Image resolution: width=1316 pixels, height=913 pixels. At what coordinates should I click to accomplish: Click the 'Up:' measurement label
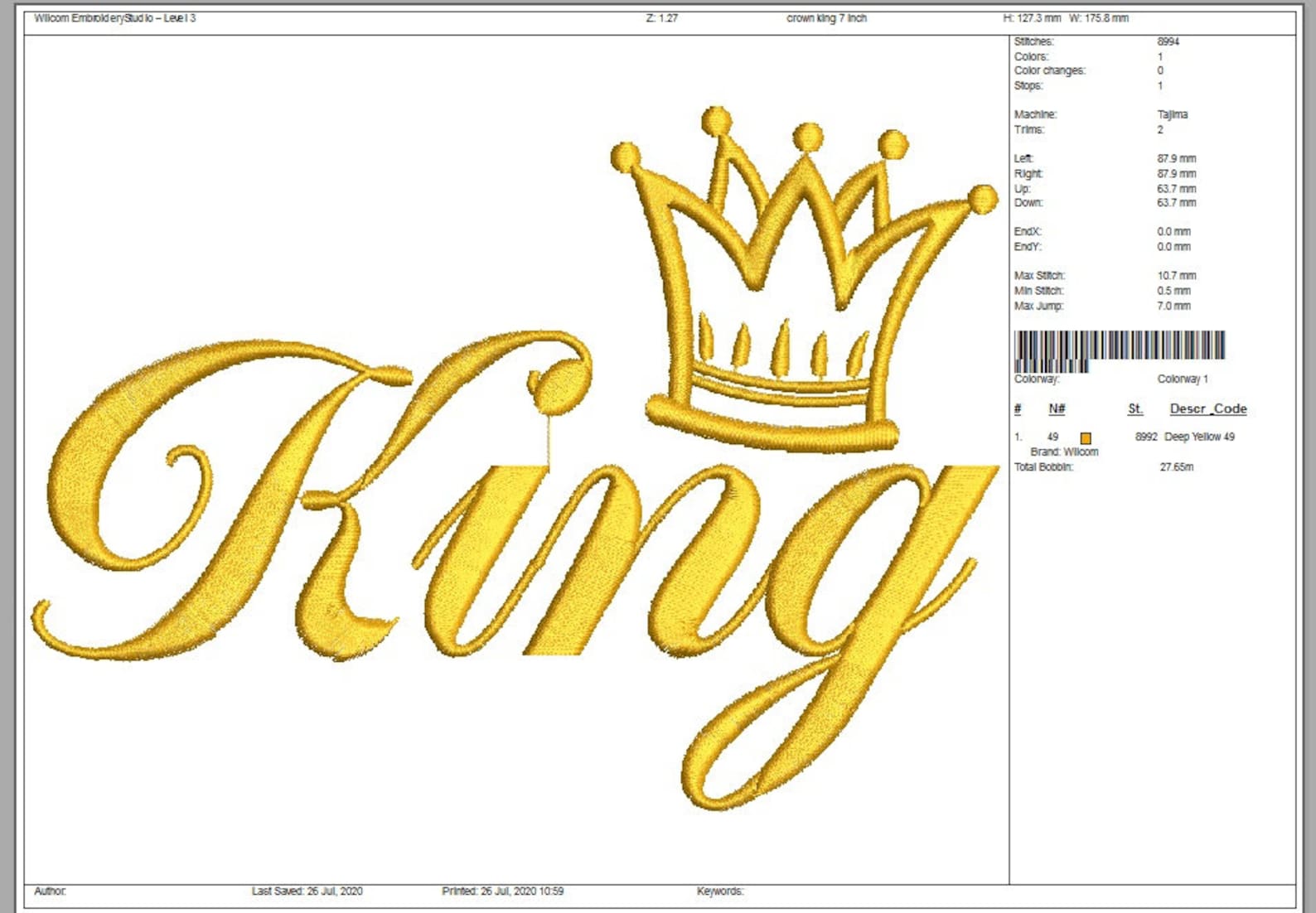pos(1023,189)
